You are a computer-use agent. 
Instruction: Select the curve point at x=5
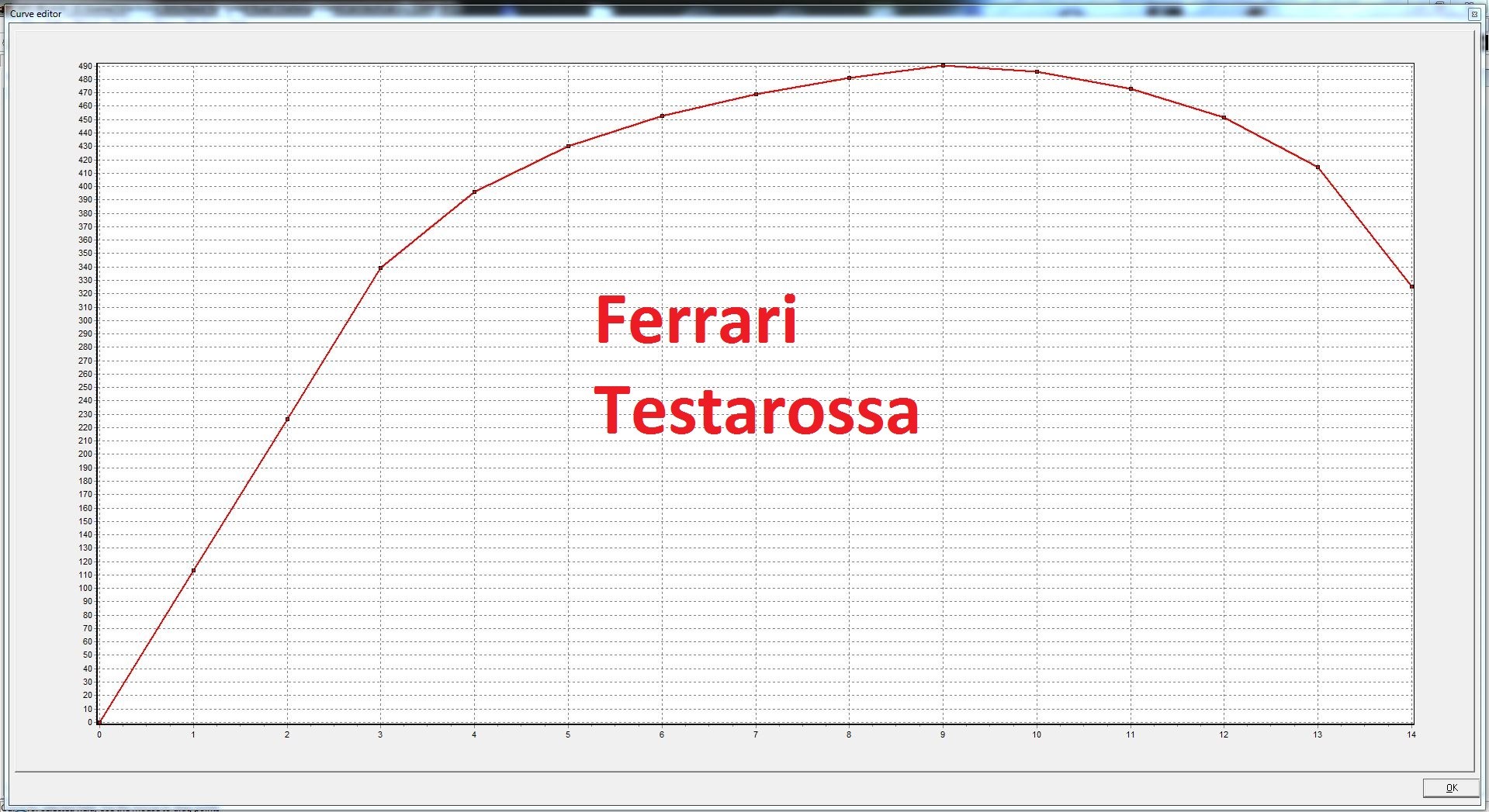[x=568, y=146]
